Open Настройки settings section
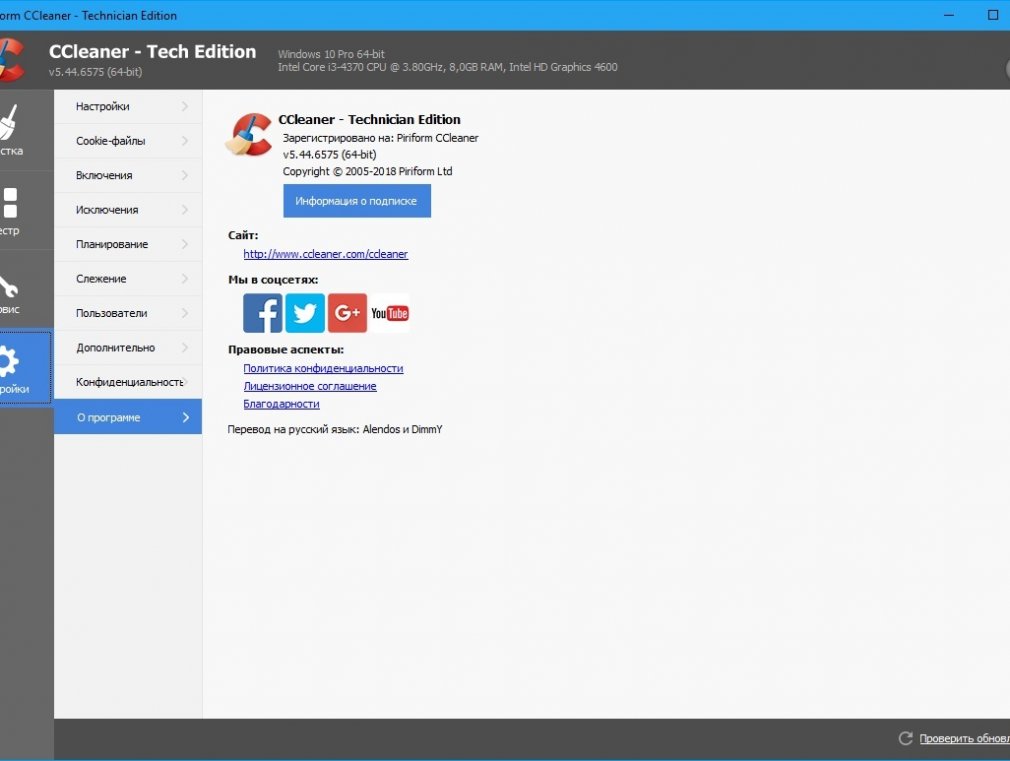The width and height of the screenshot is (1010, 761). [128, 106]
